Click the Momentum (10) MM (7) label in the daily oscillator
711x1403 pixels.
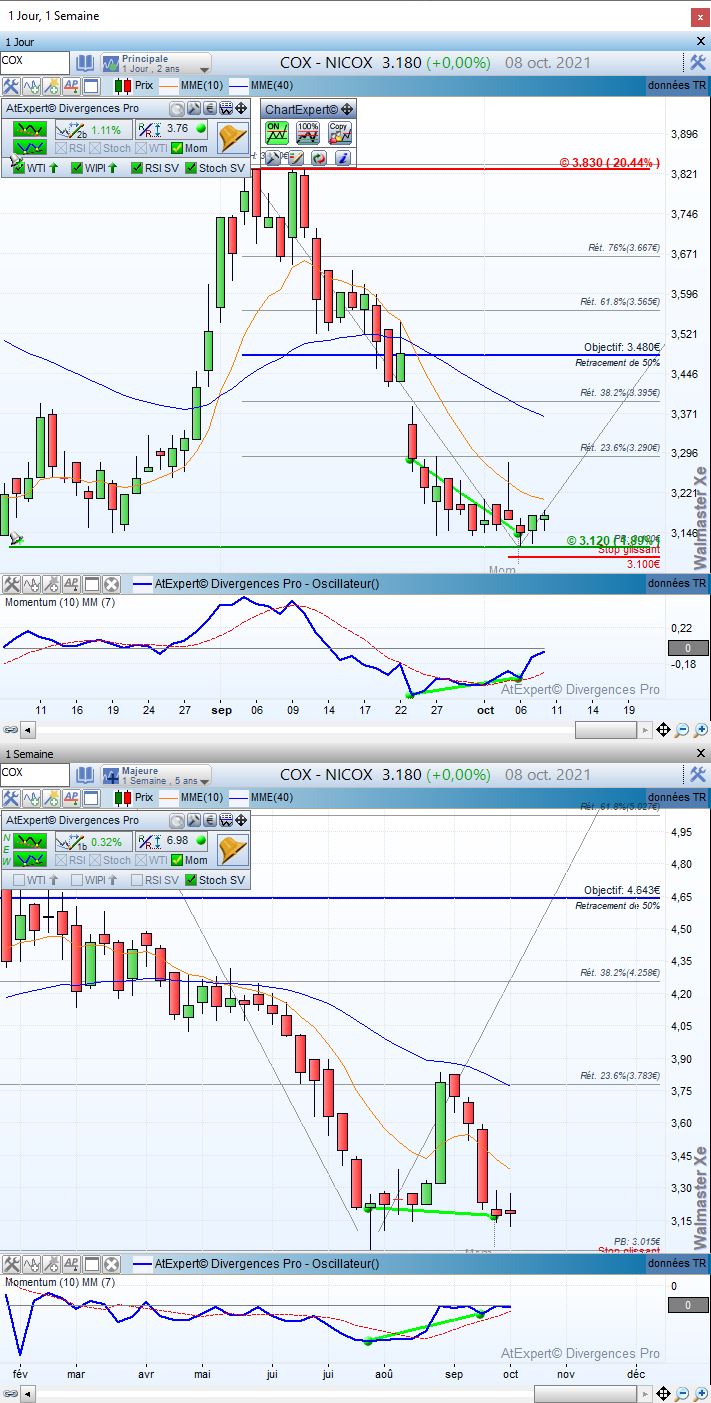[x=61, y=603]
